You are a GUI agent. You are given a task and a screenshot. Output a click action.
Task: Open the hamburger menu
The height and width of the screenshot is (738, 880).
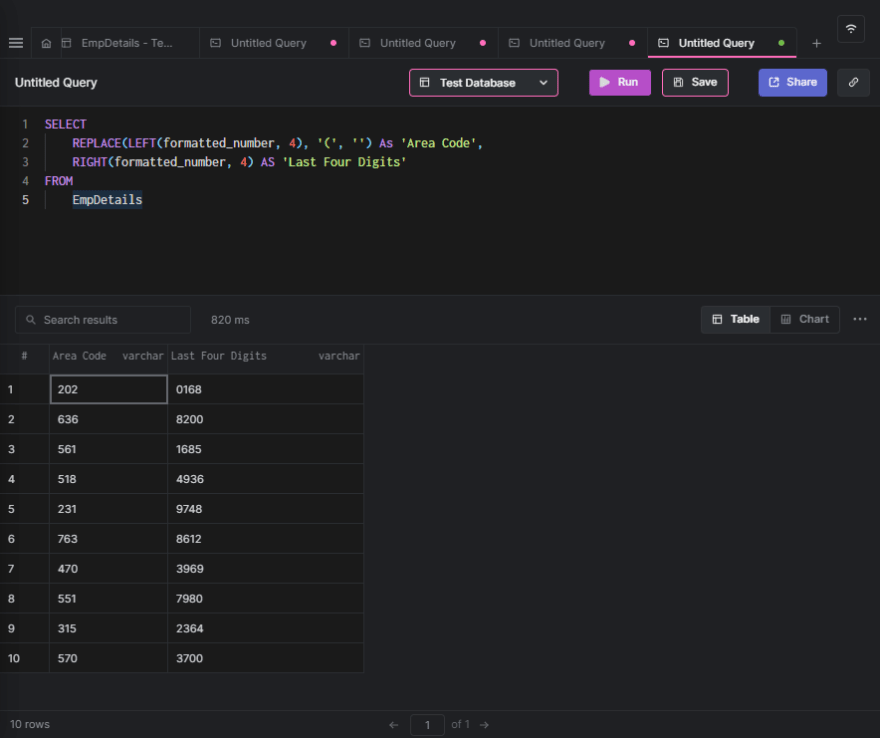tap(16, 43)
